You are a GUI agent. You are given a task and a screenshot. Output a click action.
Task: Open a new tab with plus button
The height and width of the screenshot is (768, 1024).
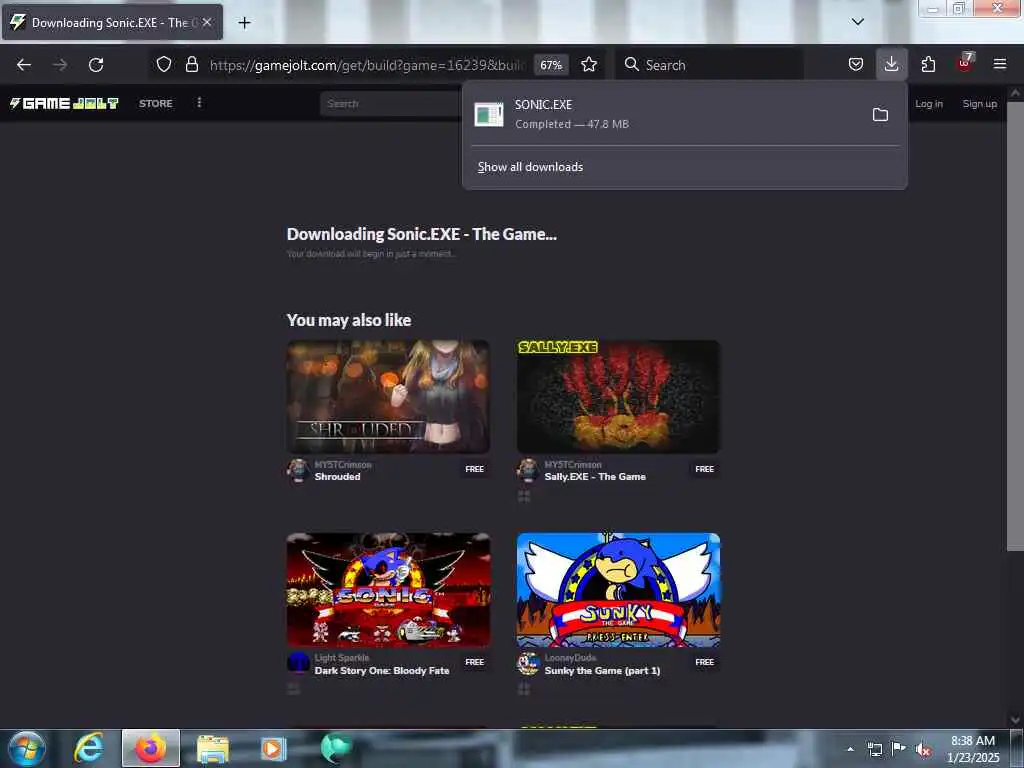tap(244, 23)
